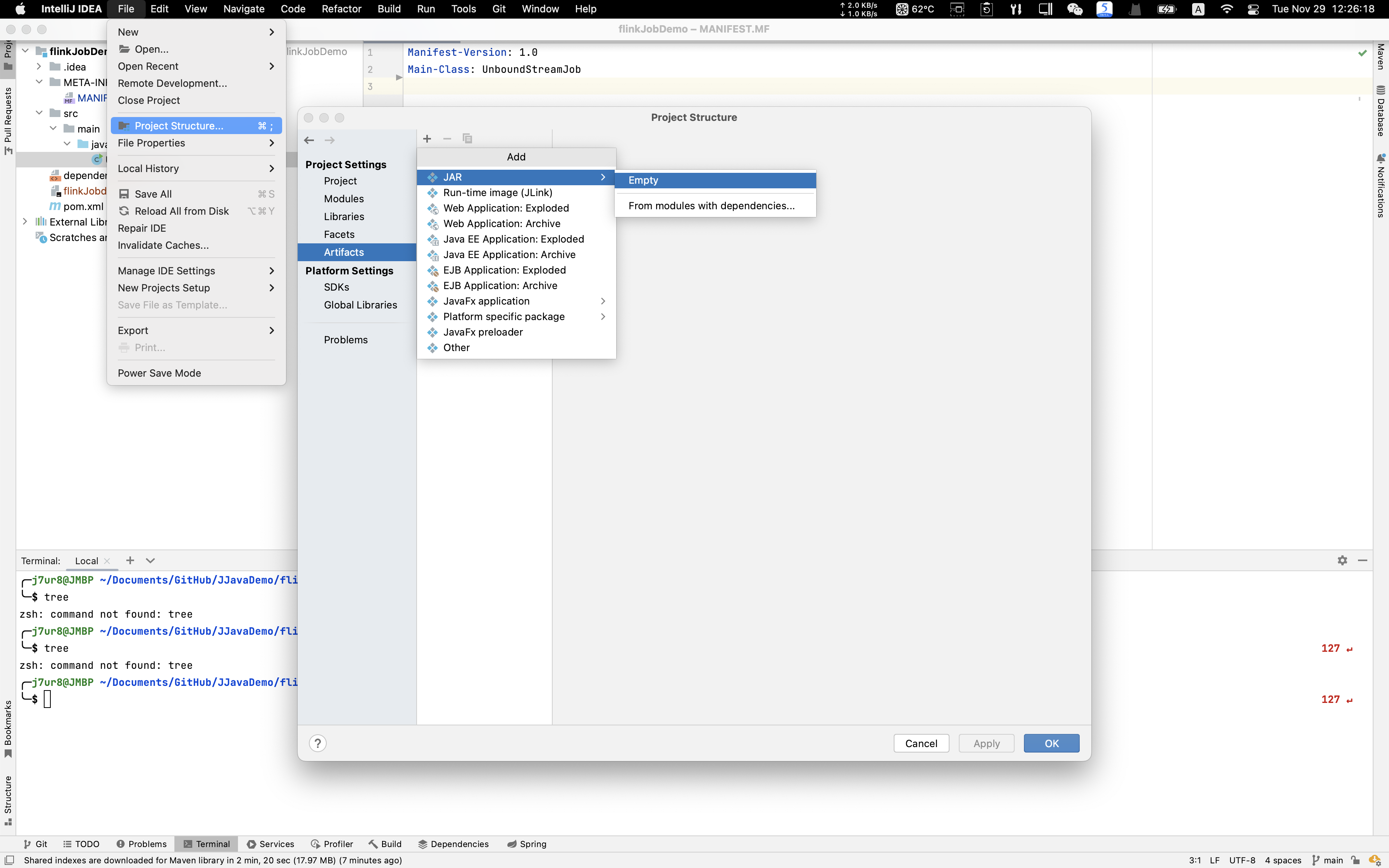The width and height of the screenshot is (1389, 868).
Task: Select Other artifact type
Action: [x=516, y=347]
